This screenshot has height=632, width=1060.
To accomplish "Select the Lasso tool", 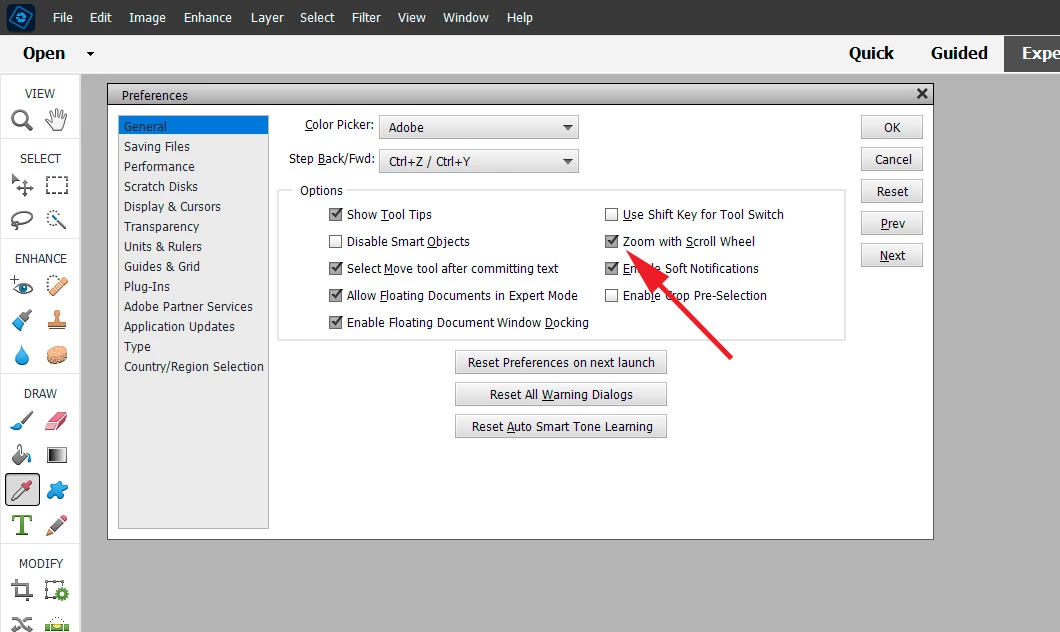I will (22, 220).
